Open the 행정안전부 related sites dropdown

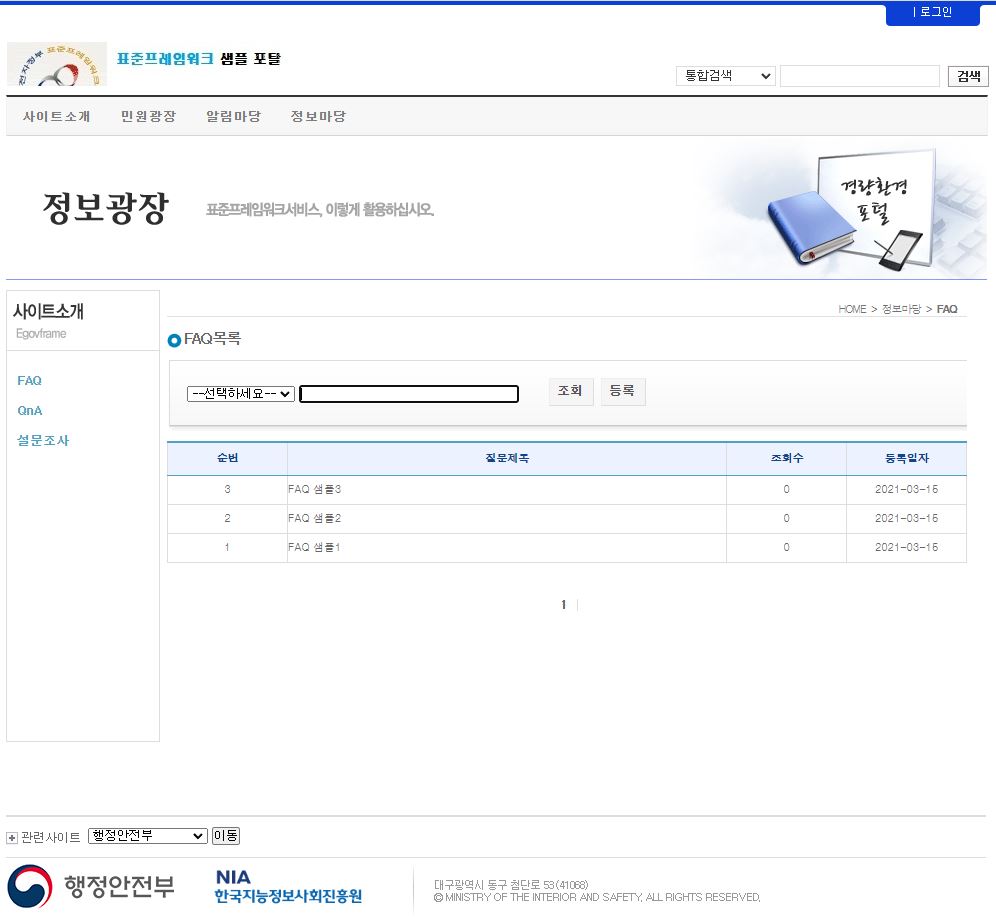point(147,836)
